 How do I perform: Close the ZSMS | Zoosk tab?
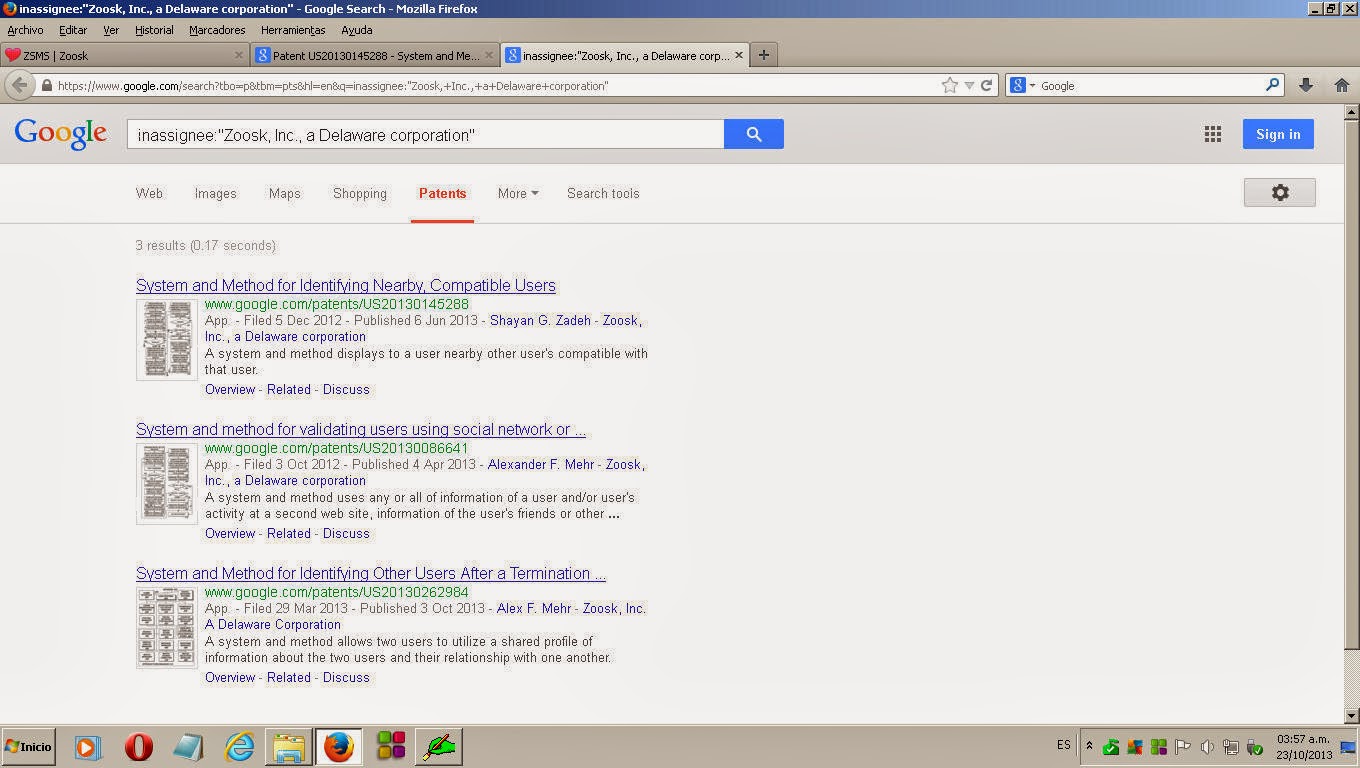pos(239,55)
